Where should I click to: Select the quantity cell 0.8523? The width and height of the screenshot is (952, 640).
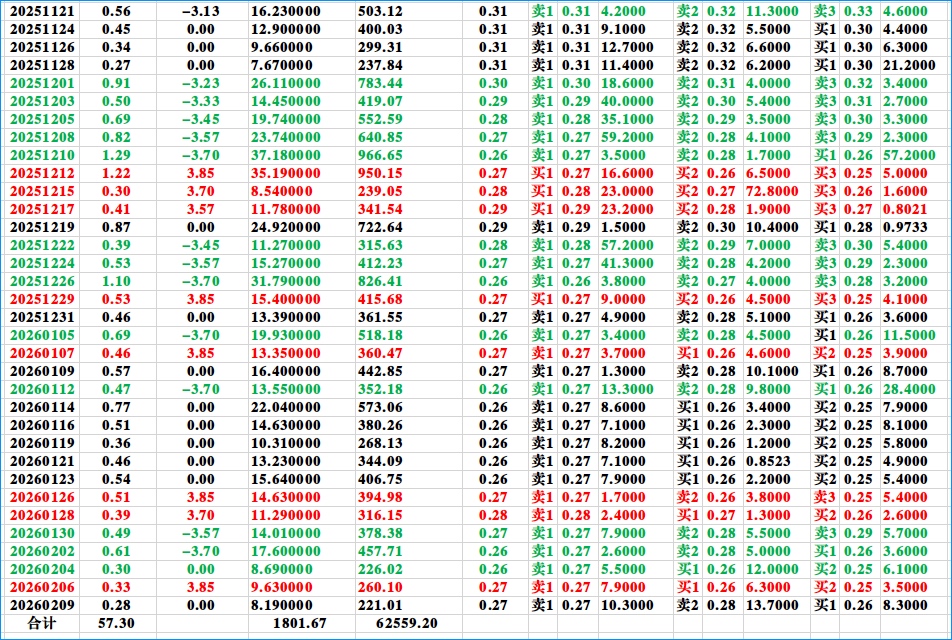(x=769, y=461)
